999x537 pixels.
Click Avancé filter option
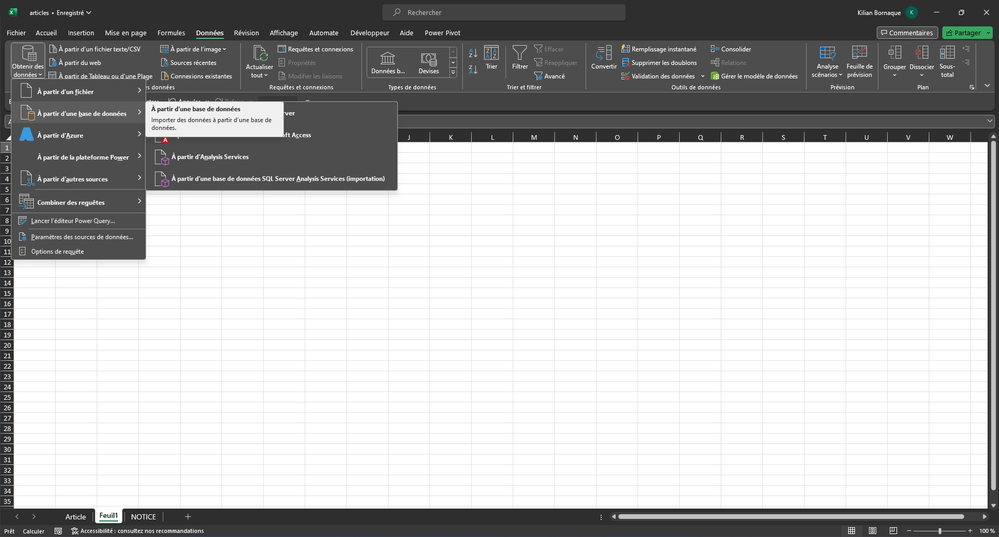point(550,76)
